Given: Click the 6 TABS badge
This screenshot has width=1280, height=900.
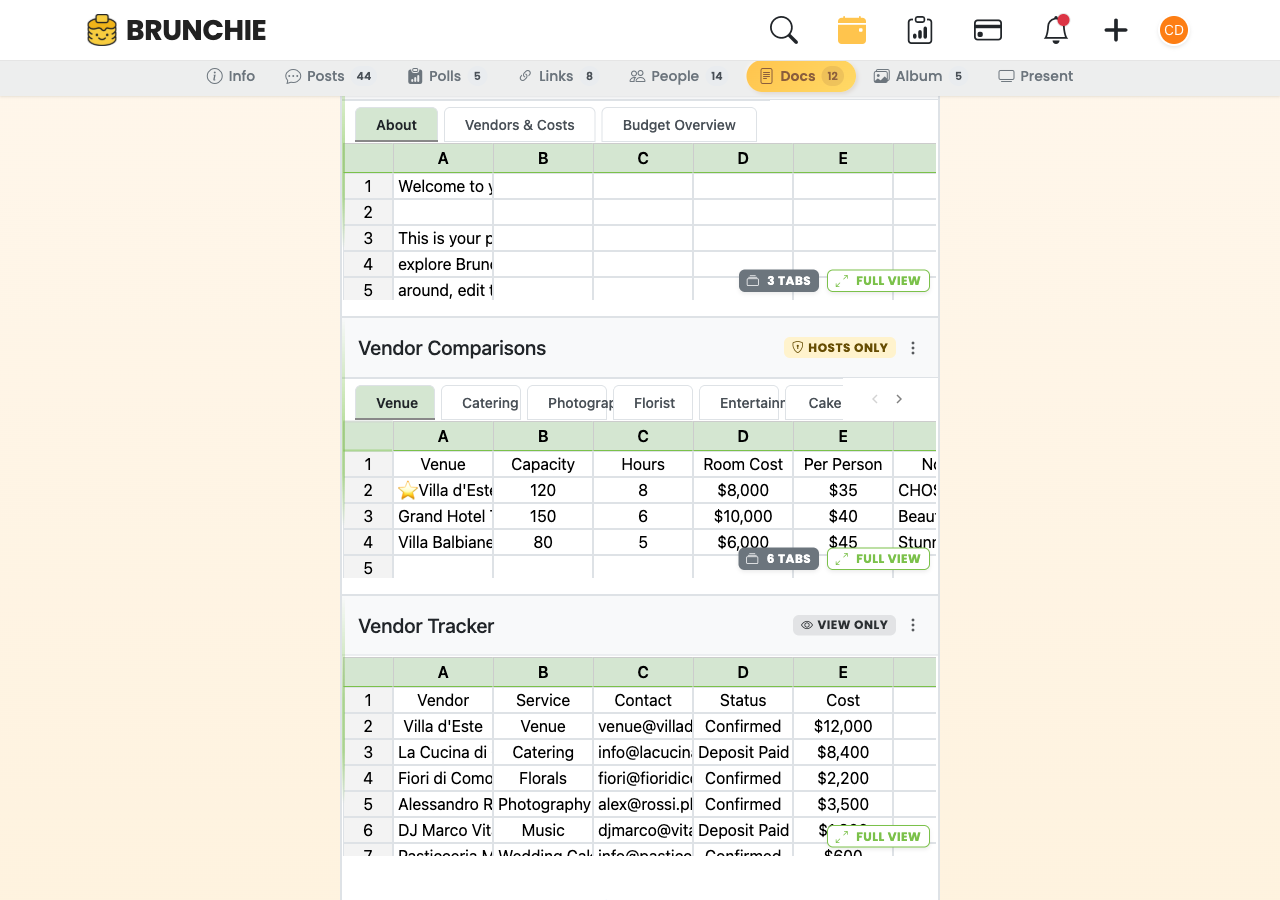Looking at the screenshot, I should [779, 559].
